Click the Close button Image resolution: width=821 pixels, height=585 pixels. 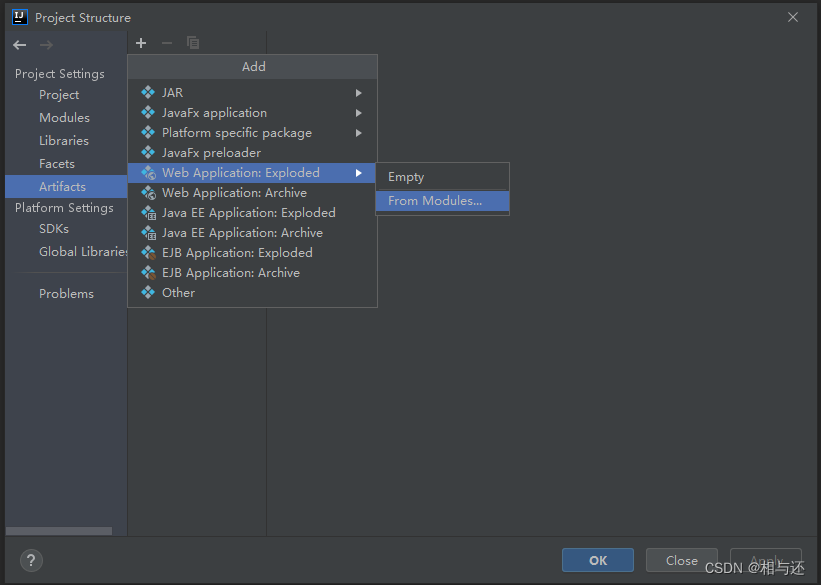pos(682,560)
